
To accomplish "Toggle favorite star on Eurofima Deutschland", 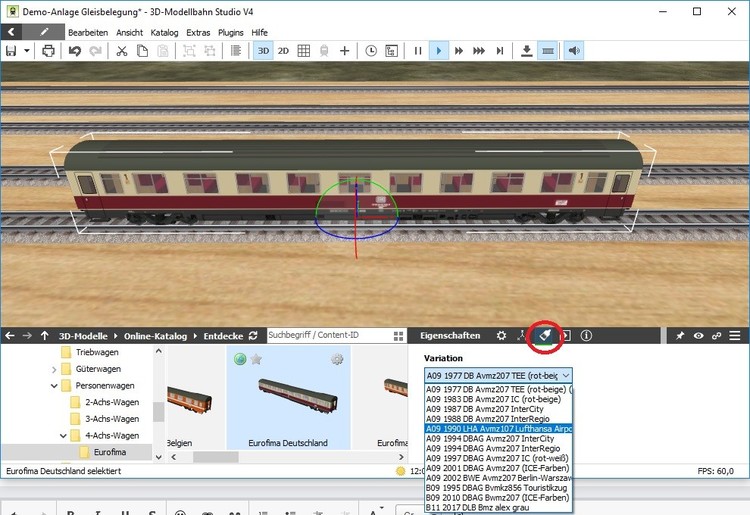I will (x=256, y=359).
